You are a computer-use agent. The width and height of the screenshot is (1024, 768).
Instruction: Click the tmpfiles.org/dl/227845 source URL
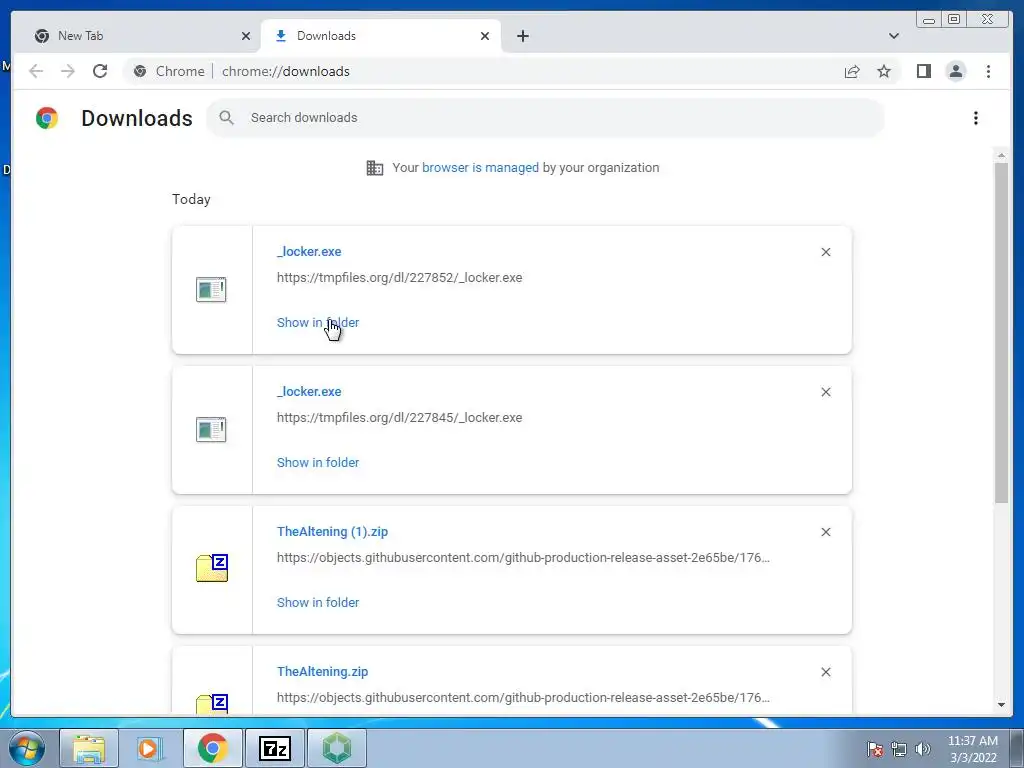tap(400, 417)
